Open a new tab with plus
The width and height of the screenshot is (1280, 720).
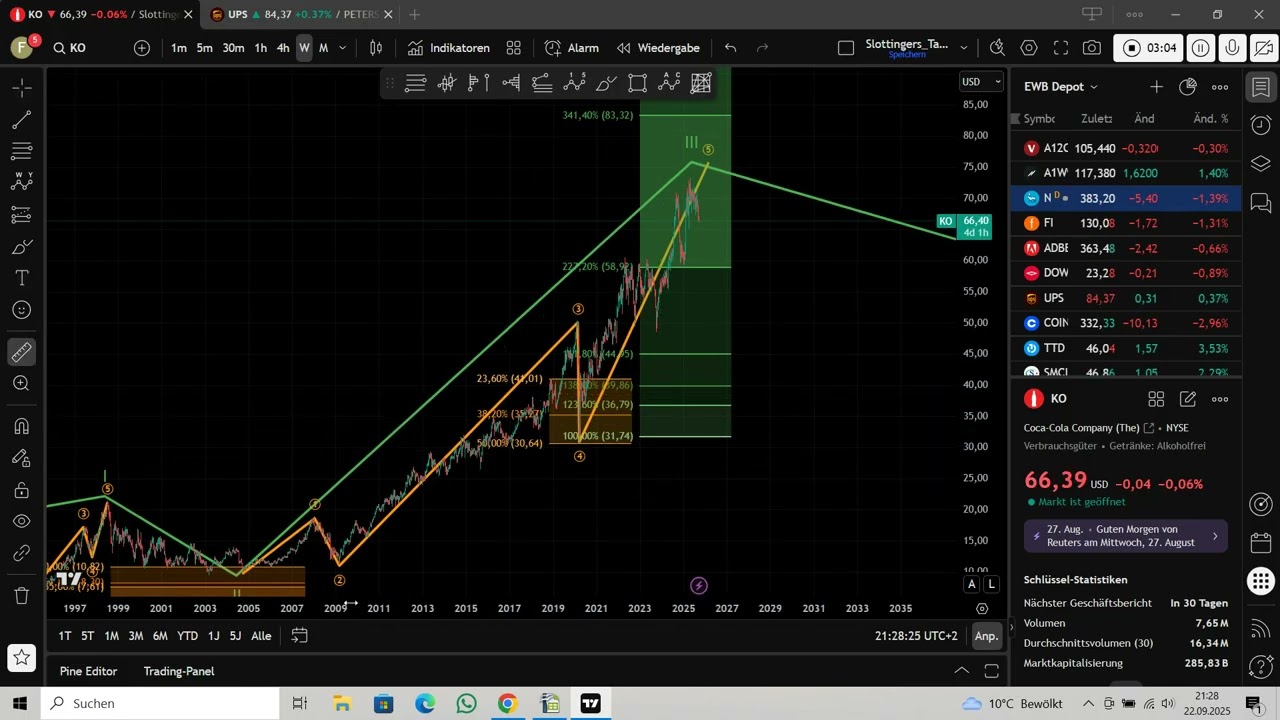pos(414,15)
